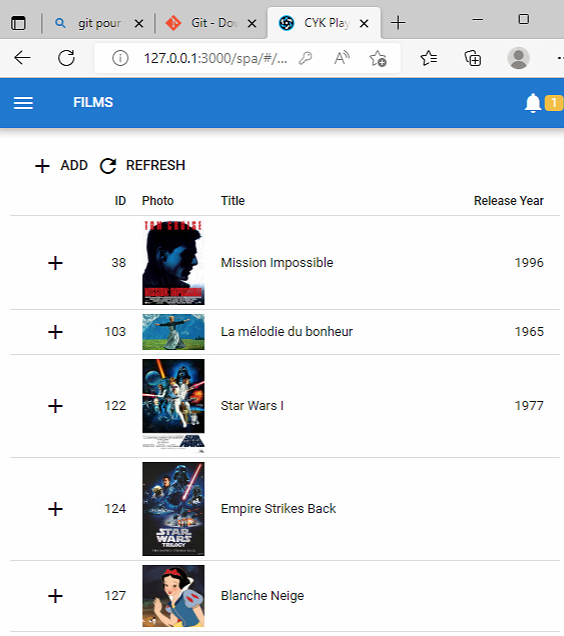Image resolution: width=564 pixels, height=636 pixels.
Task: Reload the page with browser refresh icon
Action: pyautogui.click(x=66, y=58)
